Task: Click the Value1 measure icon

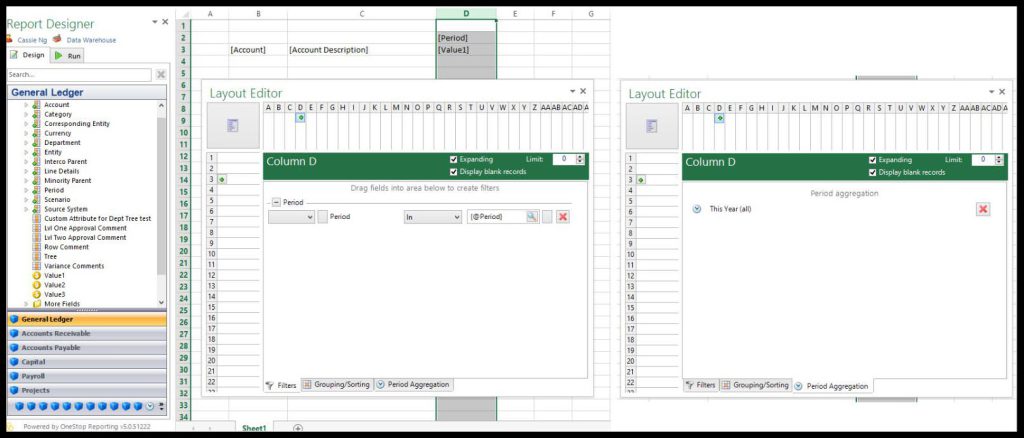Action: tap(37, 275)
